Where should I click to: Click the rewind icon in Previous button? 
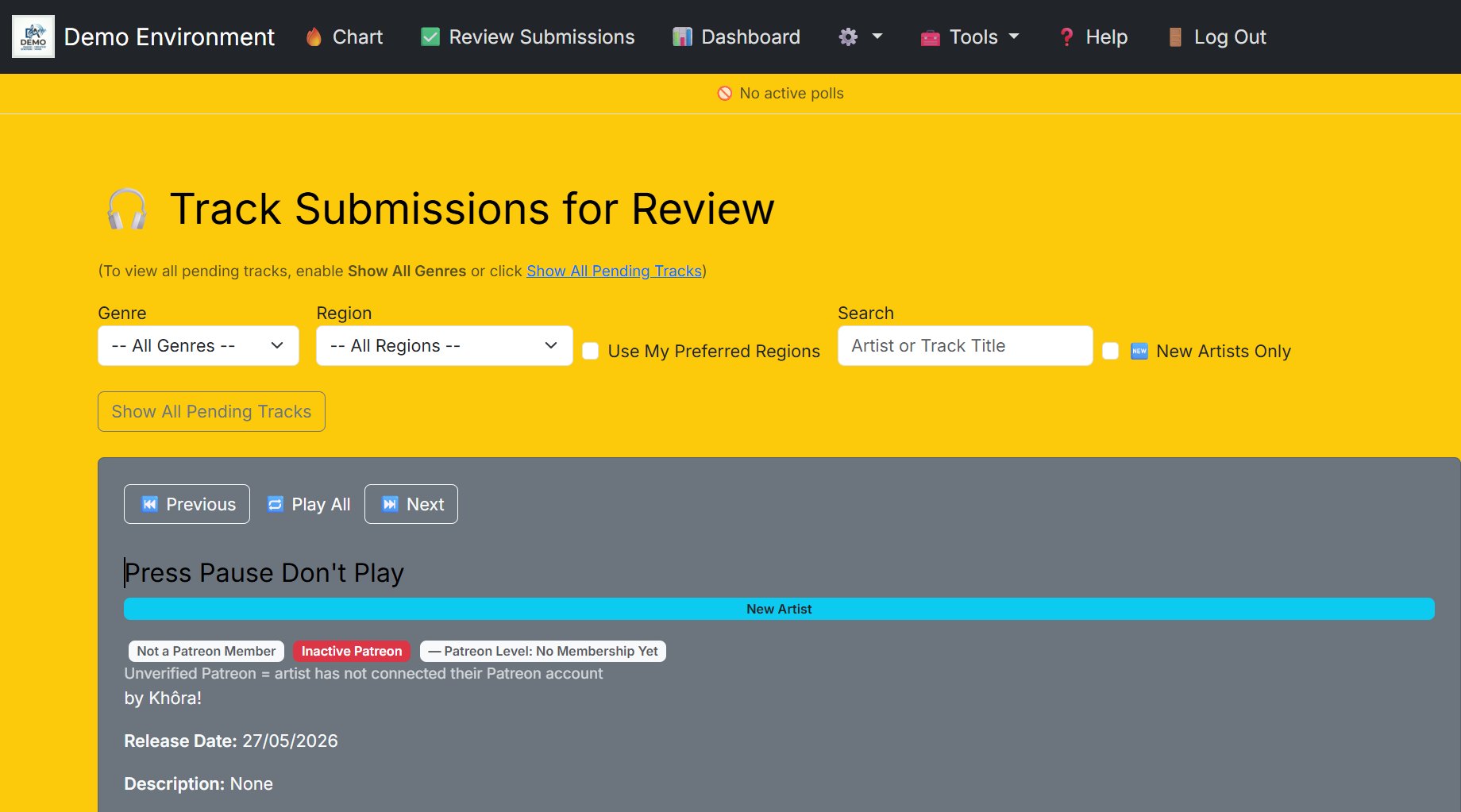(149, 504)
